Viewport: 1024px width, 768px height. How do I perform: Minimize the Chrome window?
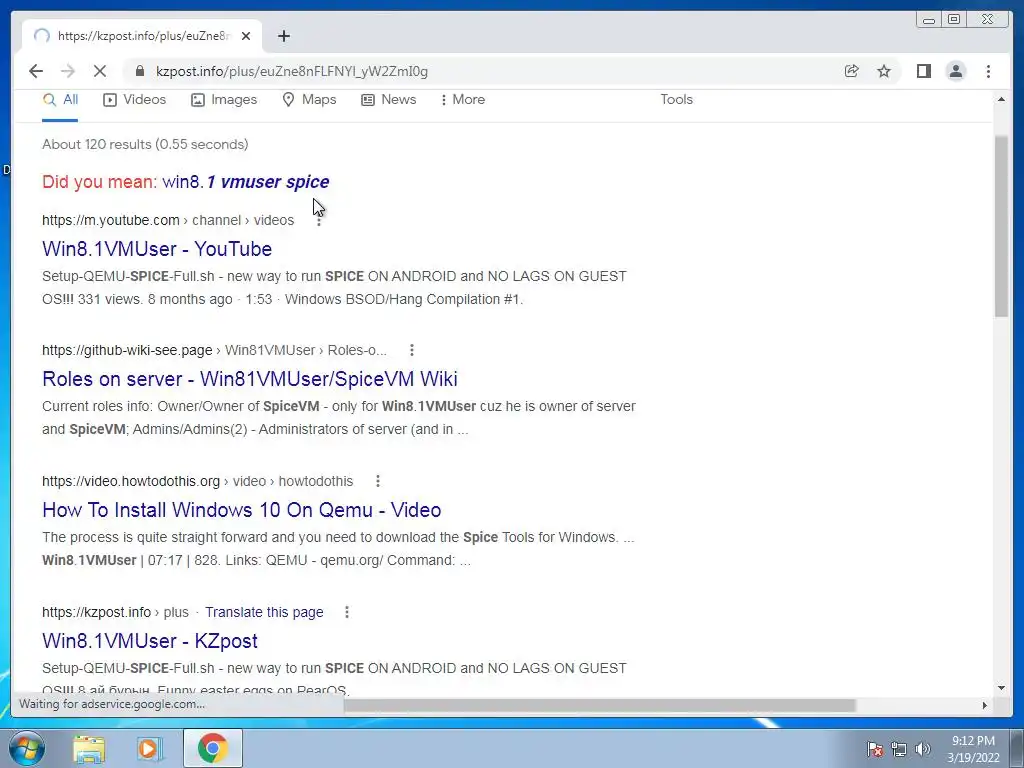[x=929, y=20]
